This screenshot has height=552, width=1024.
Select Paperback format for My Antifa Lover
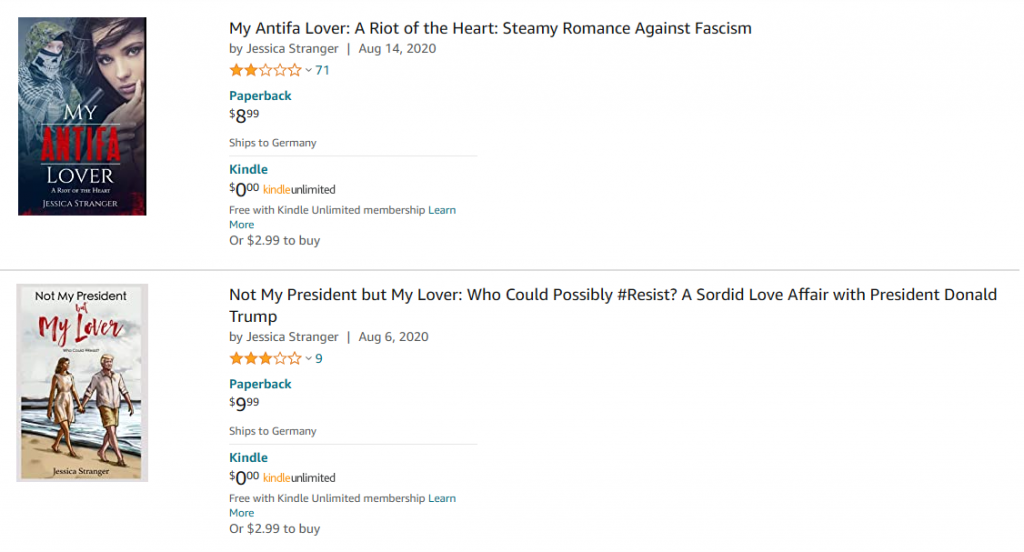click(x=260, y=96)
